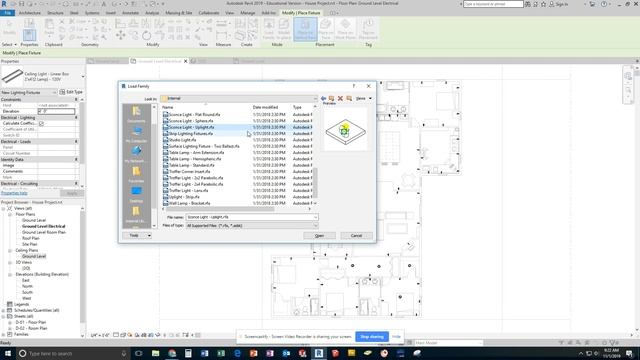Open the Tools dropdown in Load Family

pyautogui.click(x=137, y=236)
